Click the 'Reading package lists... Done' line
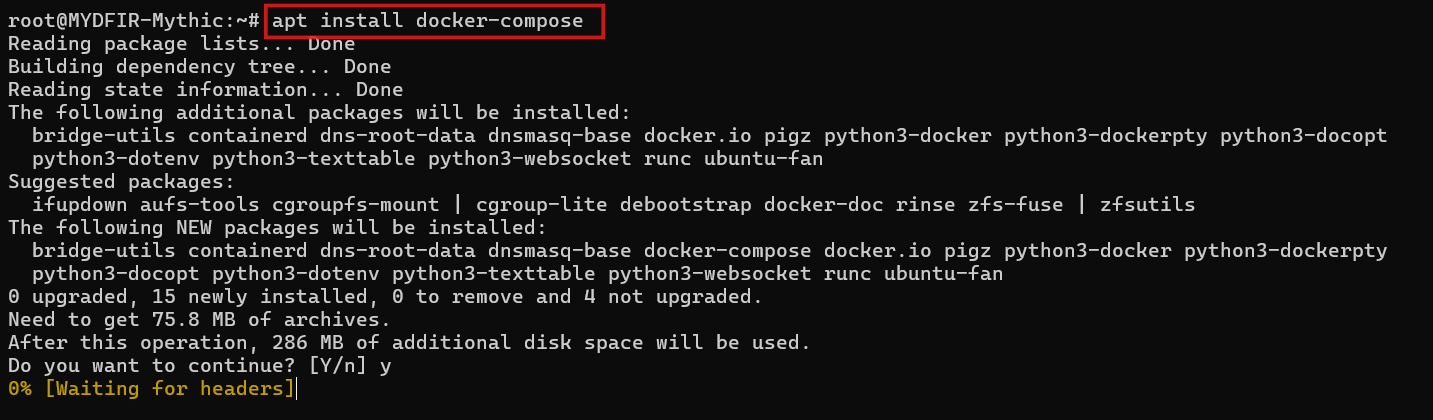The width and height of the screenshot is (1433, 420). [x=181, y=44]
